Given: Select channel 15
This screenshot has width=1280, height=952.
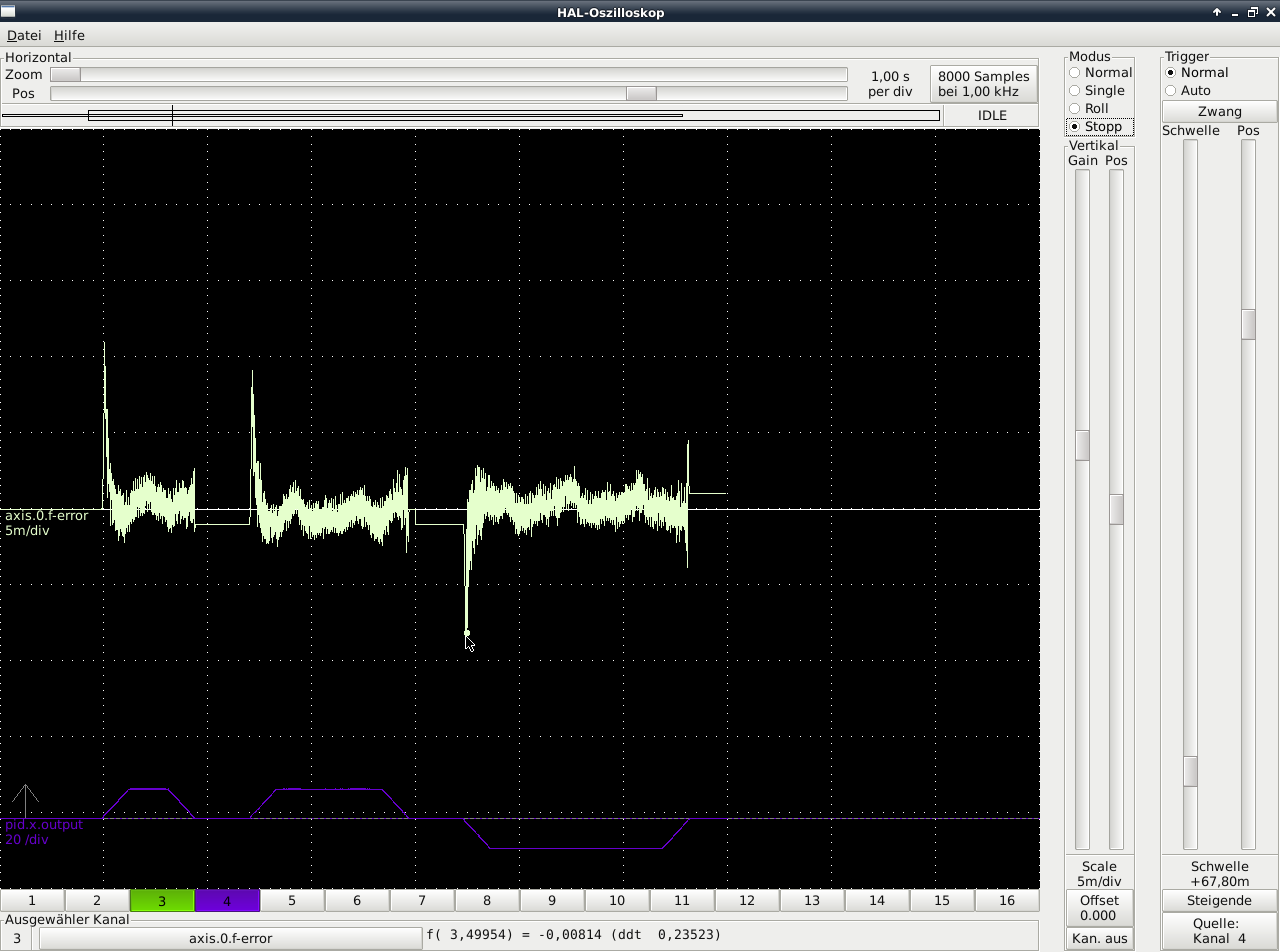Looking at the screenshot, I should tap(942, 901).
